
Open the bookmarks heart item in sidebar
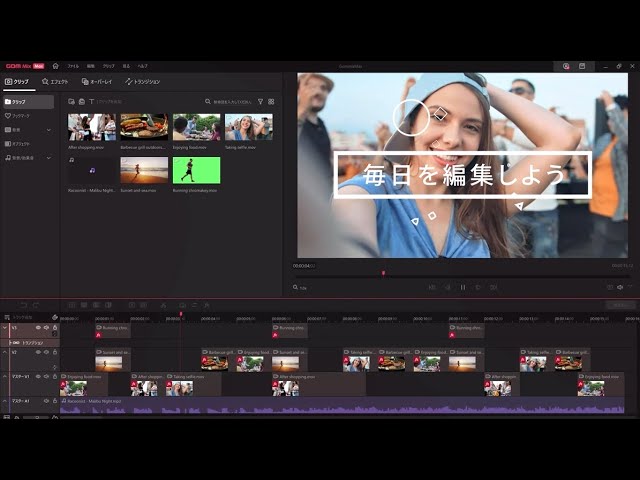point(17,116)
